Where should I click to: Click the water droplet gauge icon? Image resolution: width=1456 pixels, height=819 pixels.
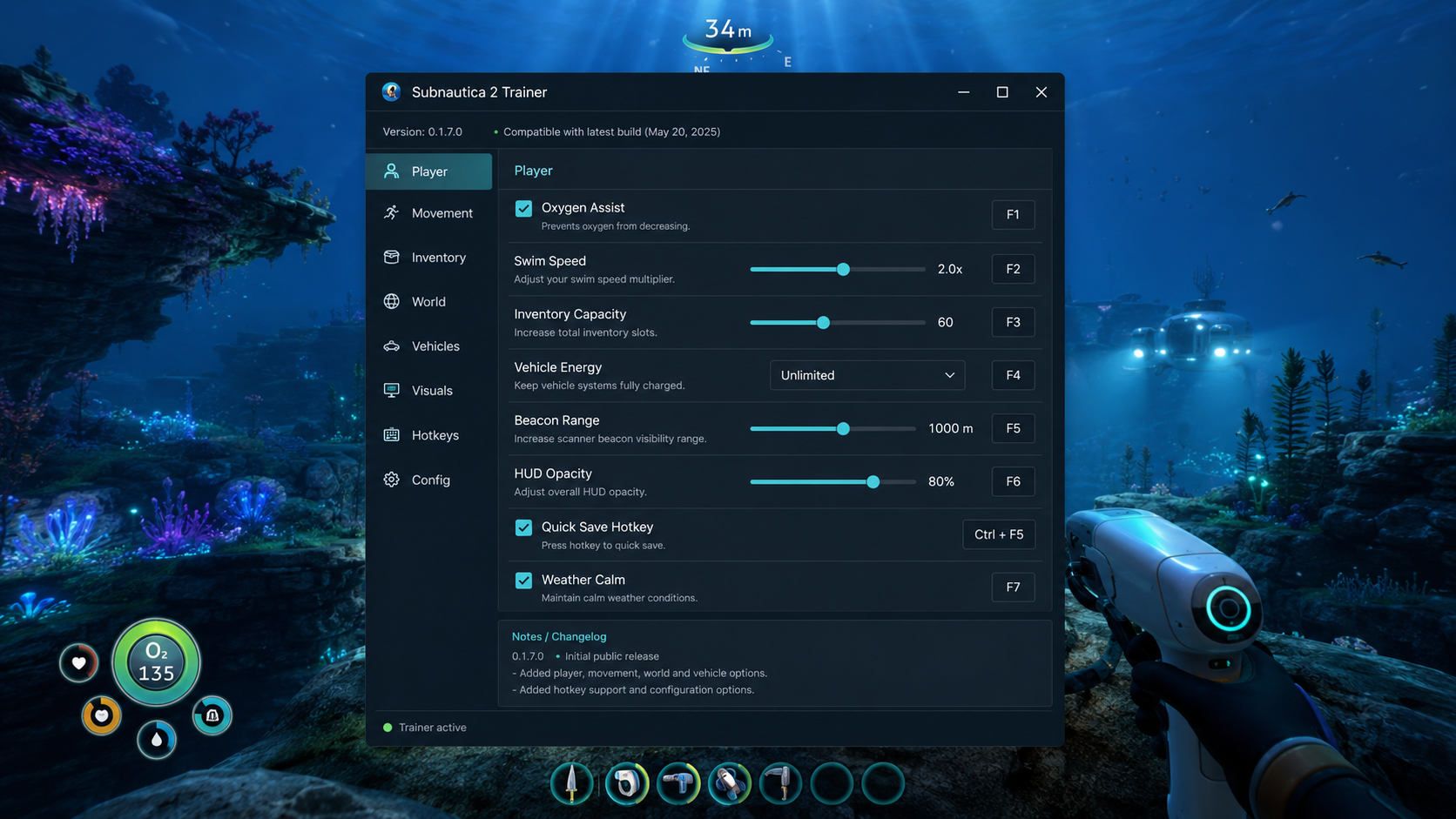(157, 740)
